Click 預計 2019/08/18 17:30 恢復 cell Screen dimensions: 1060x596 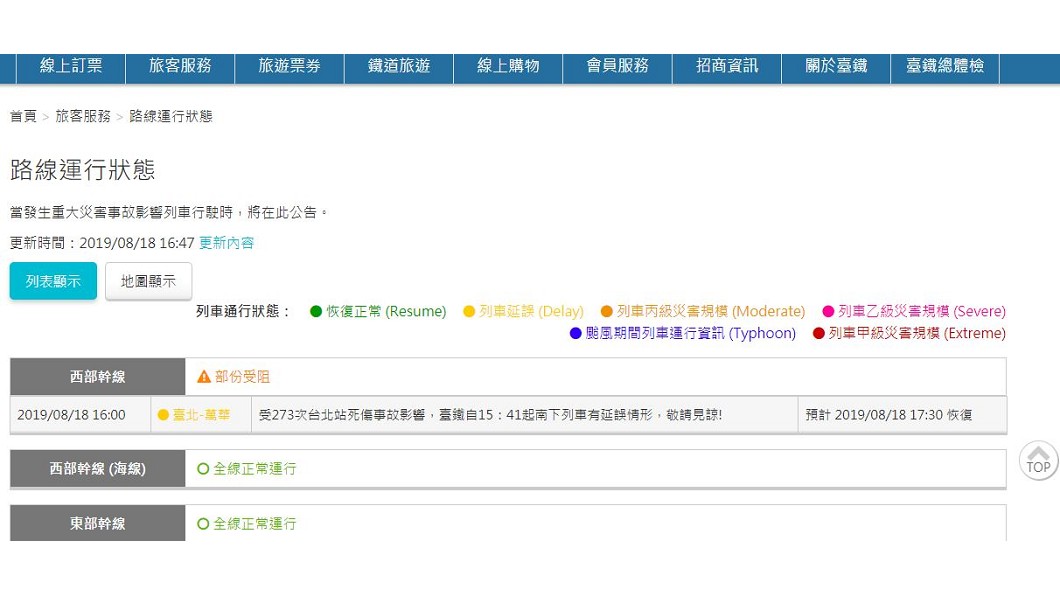[x=902, y=415]
